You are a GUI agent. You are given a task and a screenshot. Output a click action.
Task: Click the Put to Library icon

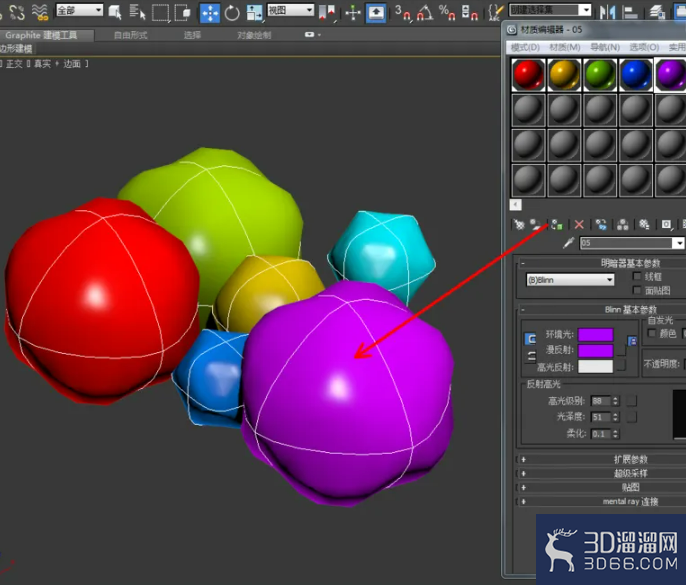coord(644,225)
